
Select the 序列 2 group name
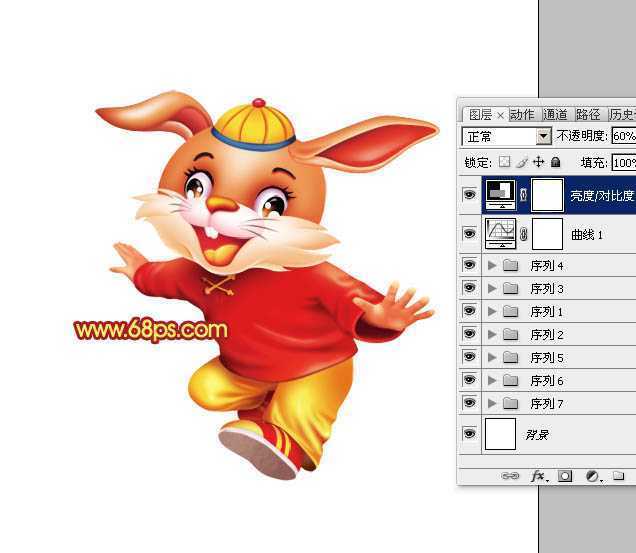tap(547, 335)
